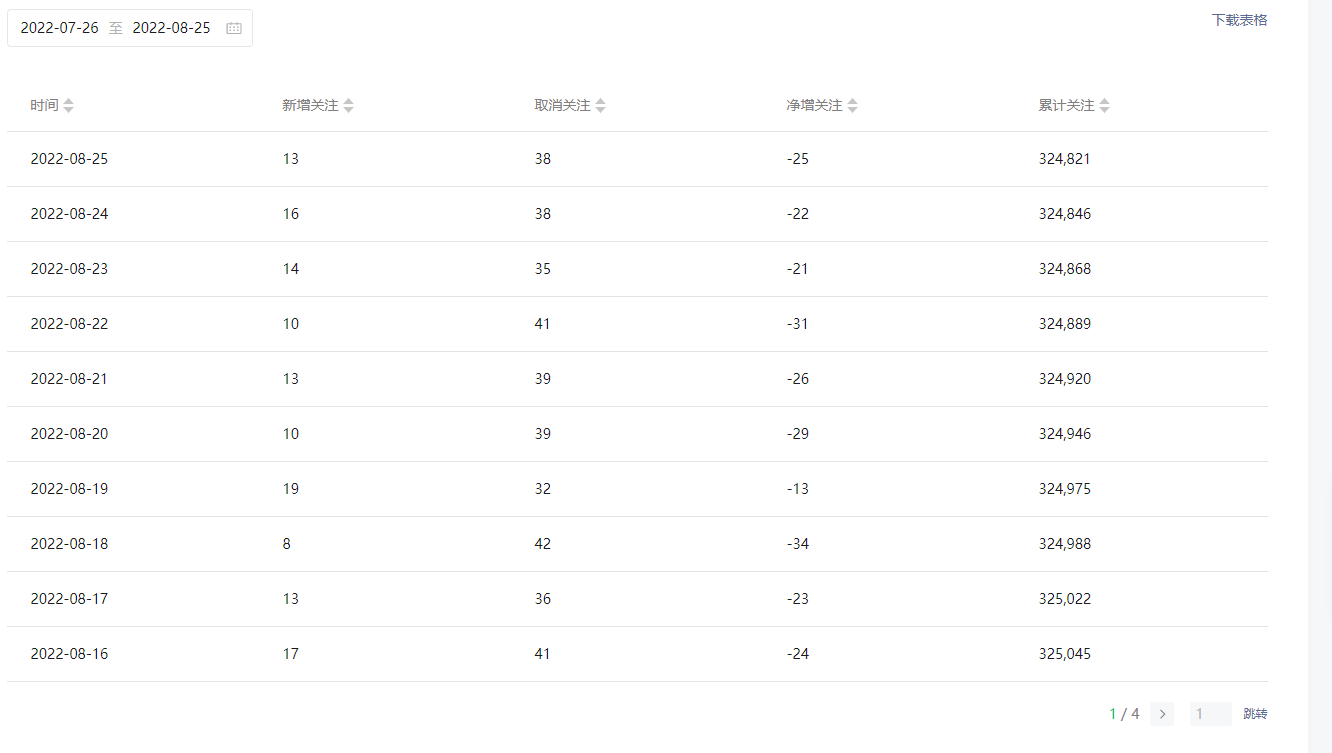Select start date 2022-07-26 field

(x=60, y=28)
